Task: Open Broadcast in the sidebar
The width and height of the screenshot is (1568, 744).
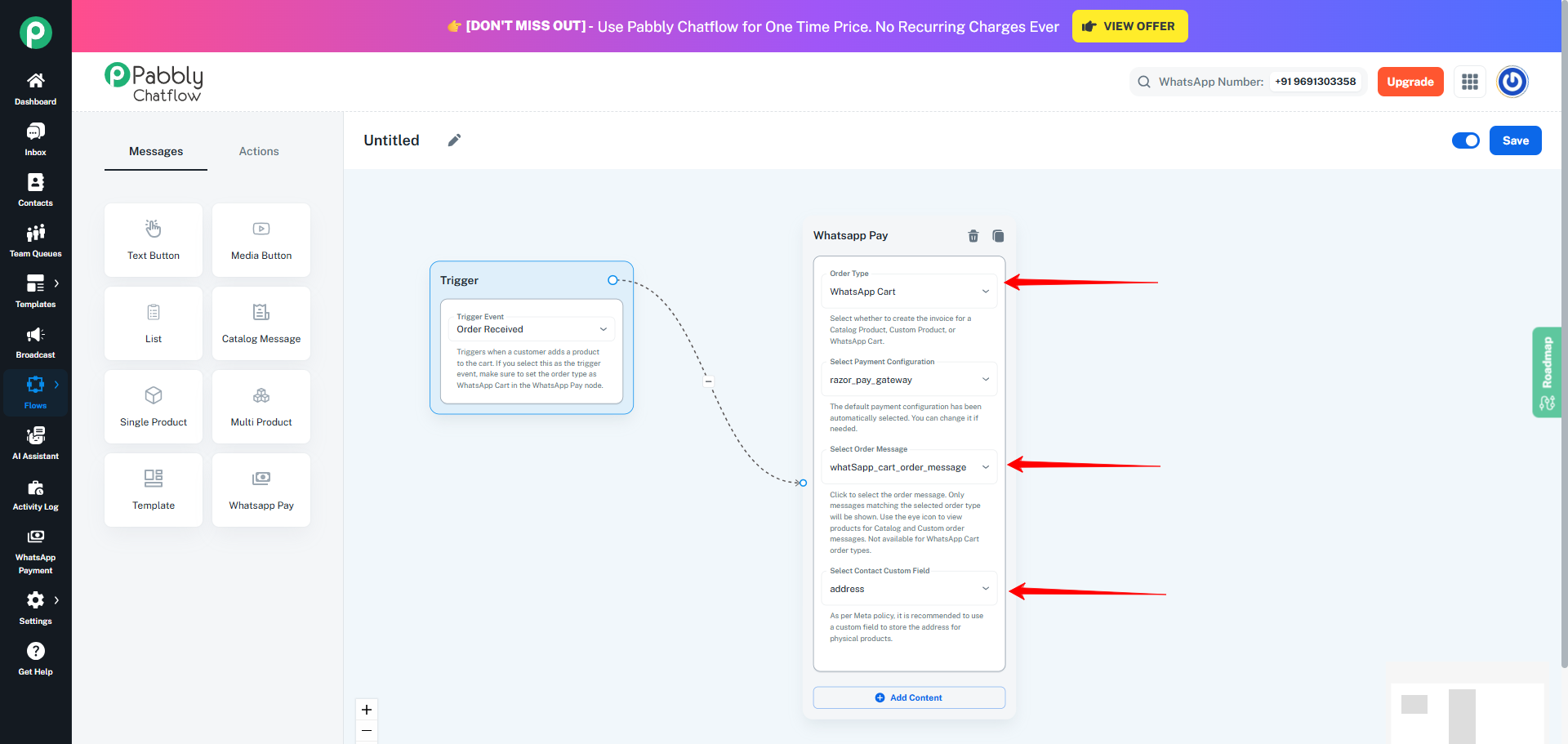Action: [35, 343]
